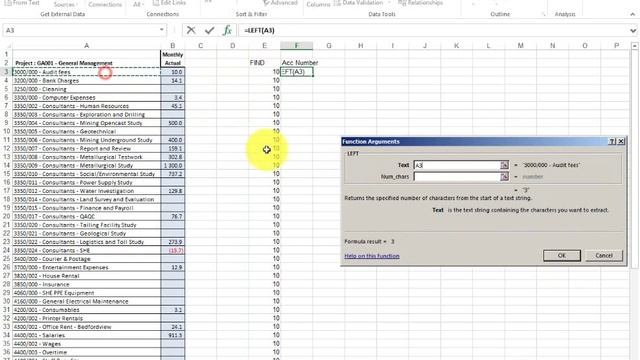Select row 20 header
Image resolution: width=640 pixels, height=360 pixels.
pyautogui.click(x=7, y=216)
